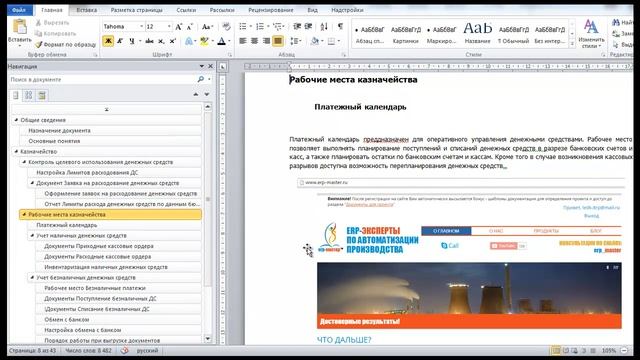
Task: Open the Text Effects glowing A icon
Action: tap(189, 41)
